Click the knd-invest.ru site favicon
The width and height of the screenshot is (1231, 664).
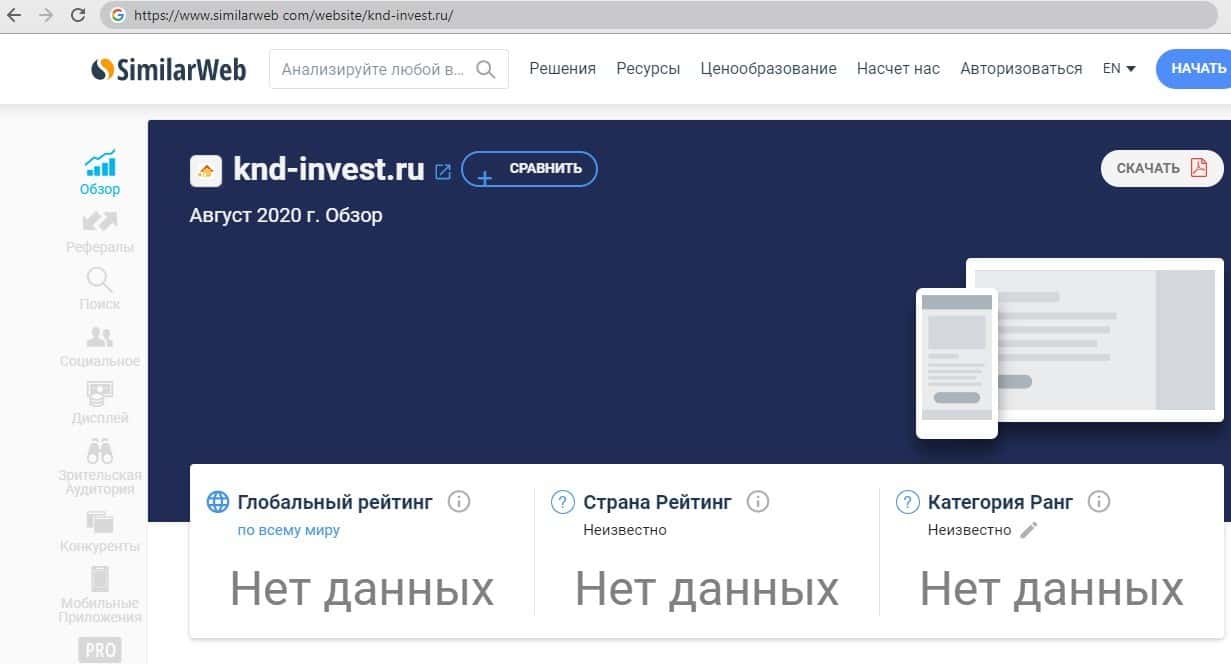pos(206,171)
